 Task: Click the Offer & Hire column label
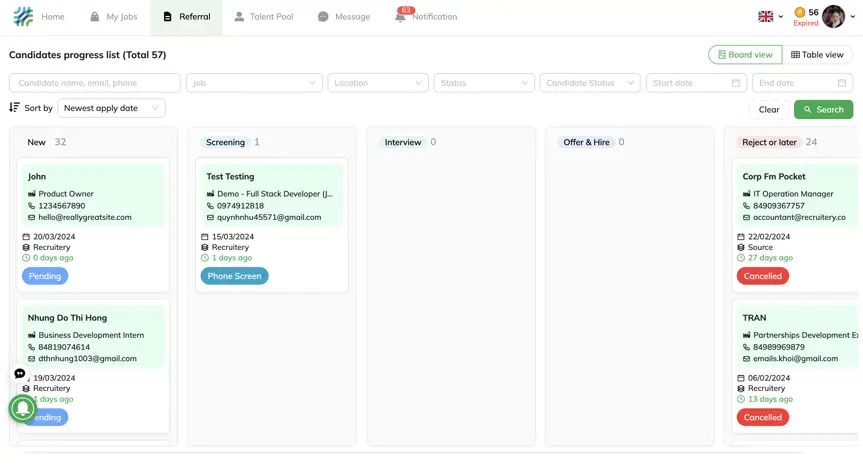[x=586, y=143]
